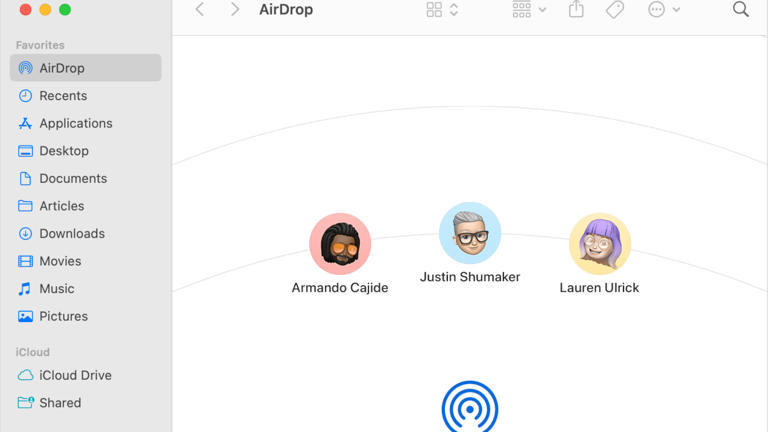The height and width of the screenshot is (432, 768).
Task: Close the Finder window with red button
Action: (25, 9)
